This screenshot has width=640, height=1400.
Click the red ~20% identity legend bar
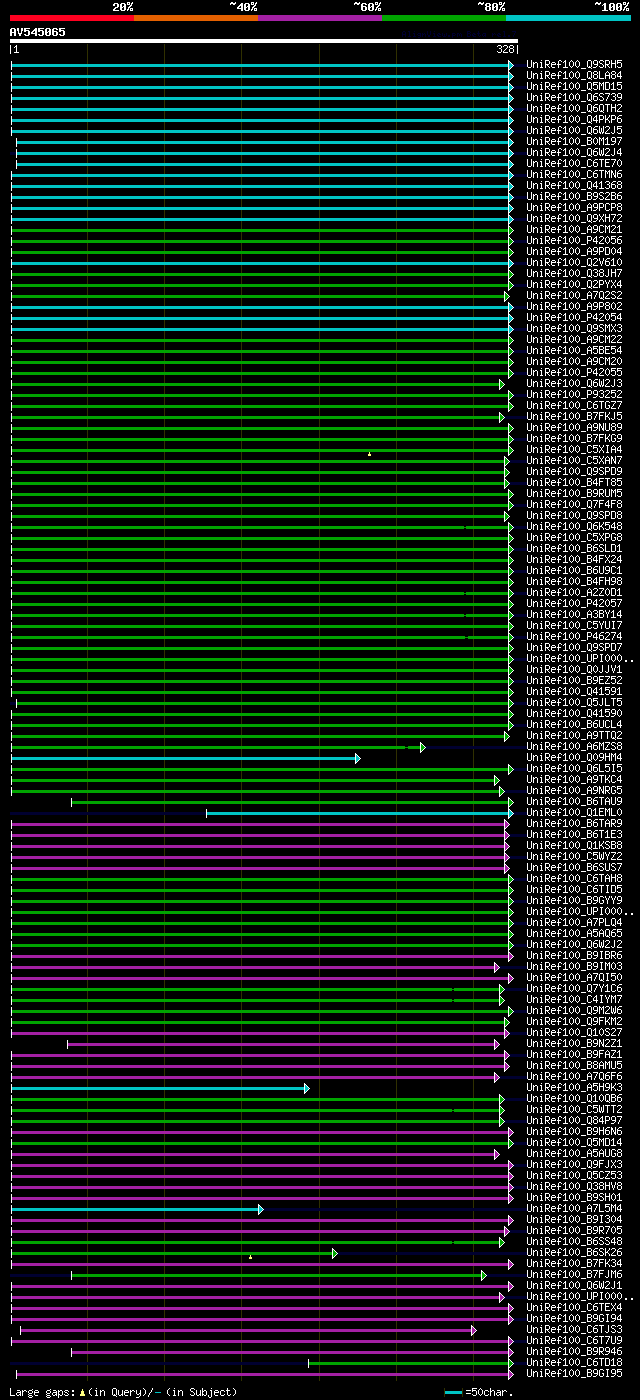pyautogui.click(x=72, y=18)
